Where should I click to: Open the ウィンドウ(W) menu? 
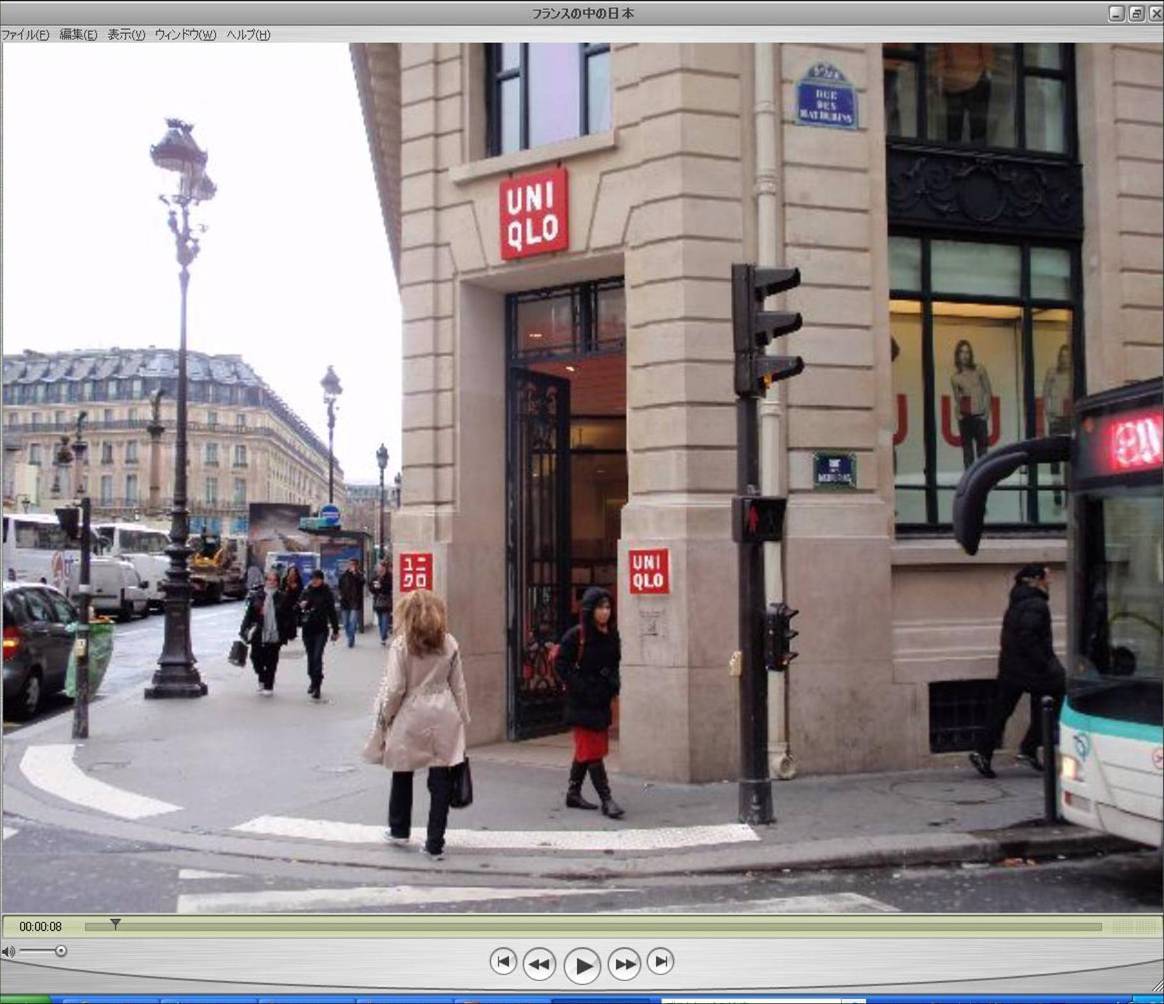pyautogui.click(x=186, y=34)
